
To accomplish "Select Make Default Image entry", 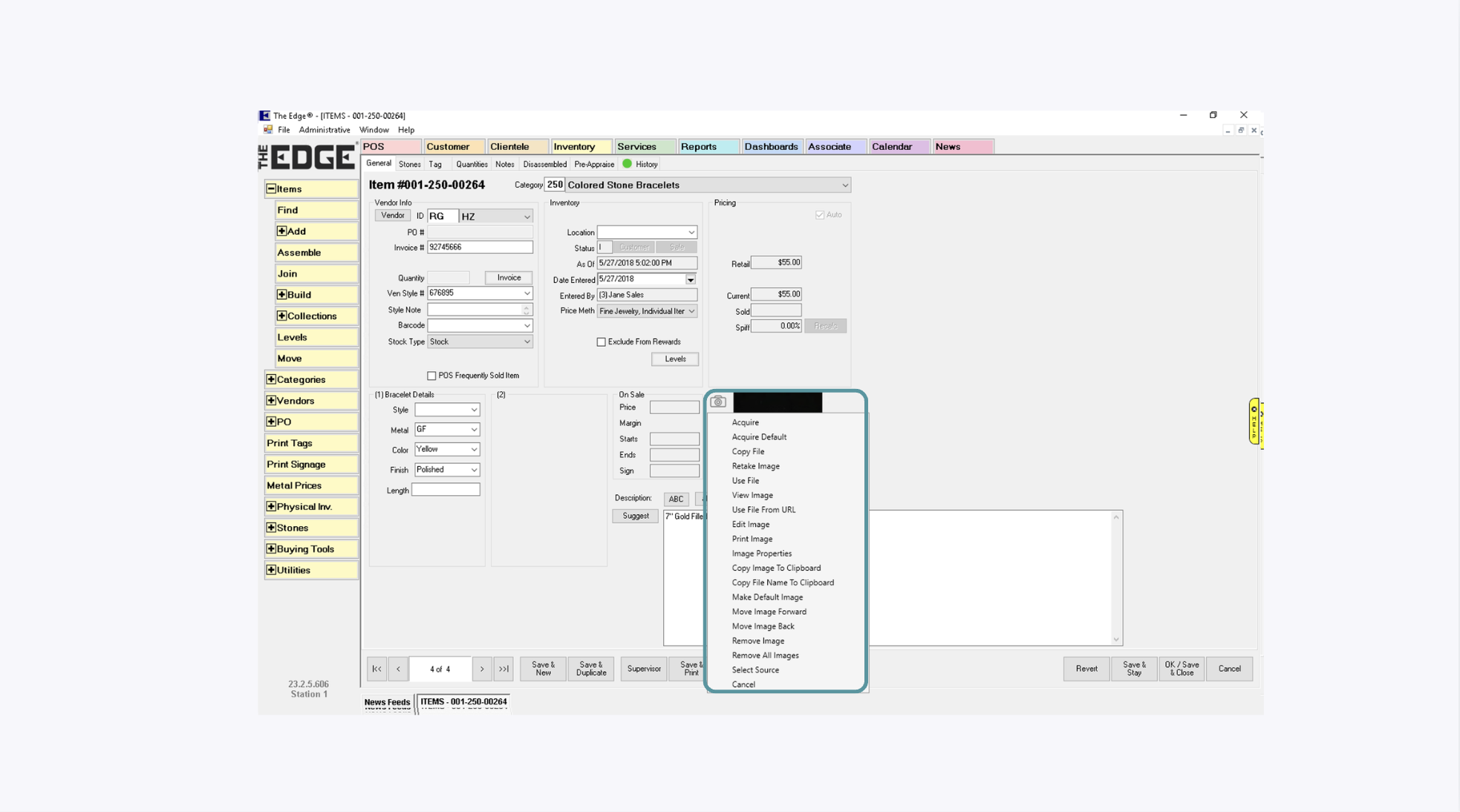I will coord(767,597).
